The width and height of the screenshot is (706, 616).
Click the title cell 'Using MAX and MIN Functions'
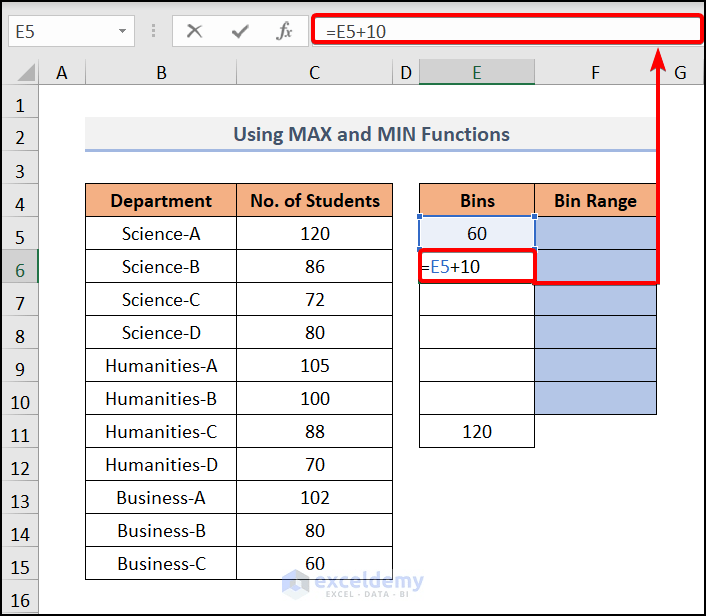(371, 134)
